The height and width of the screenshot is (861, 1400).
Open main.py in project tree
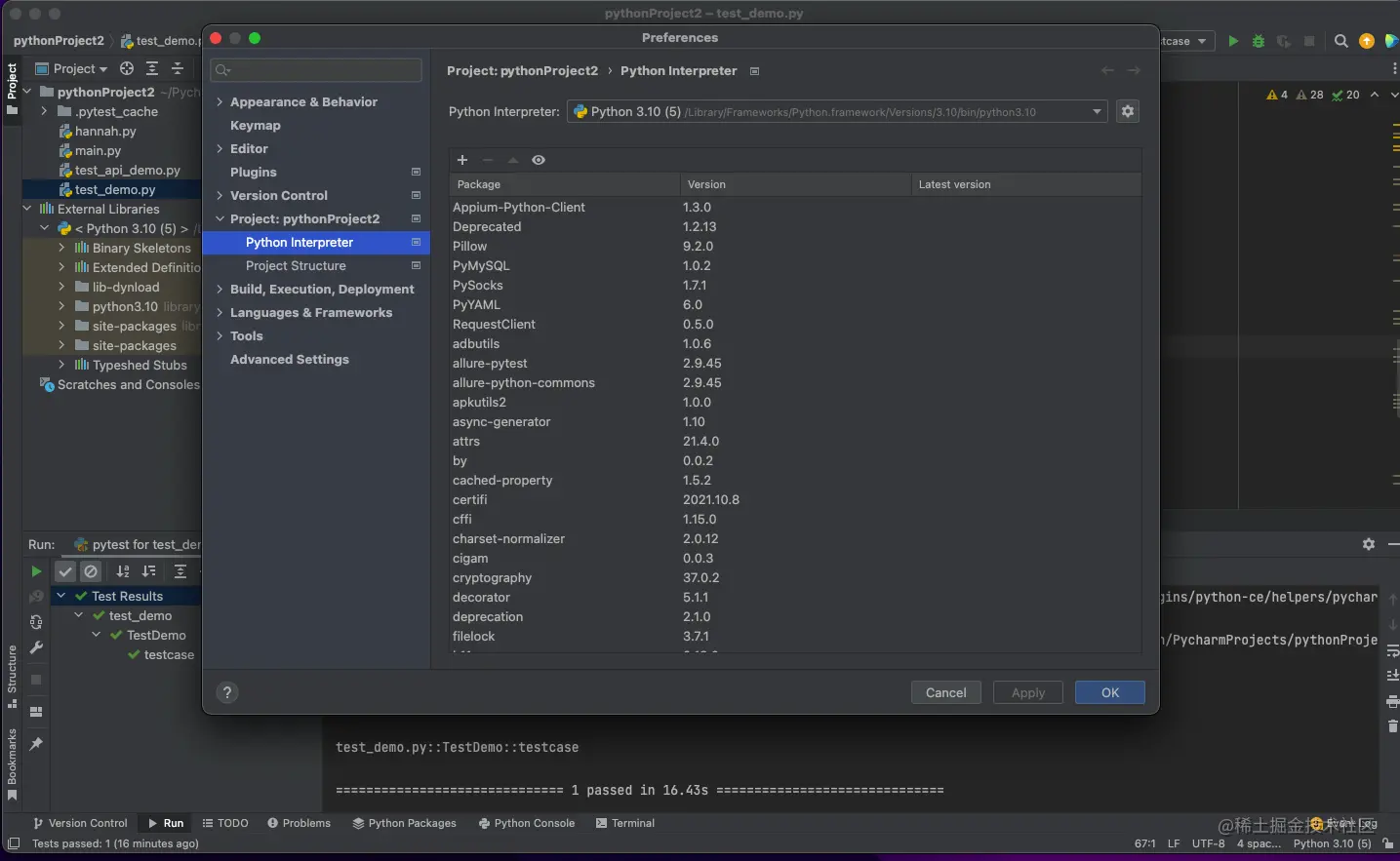[x=98, y=150]
